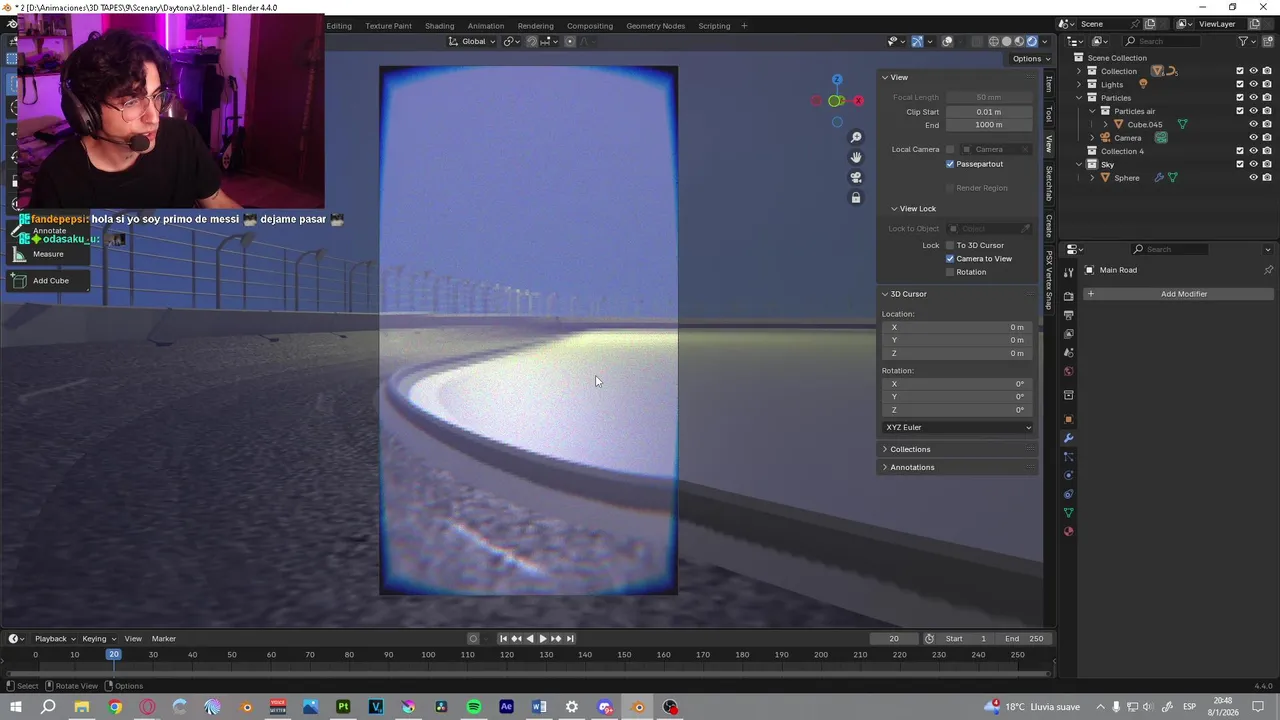This screenshot has height=720, width=1280.
Task: Open the Render properties tab icon
Action: coord(1068,296)
